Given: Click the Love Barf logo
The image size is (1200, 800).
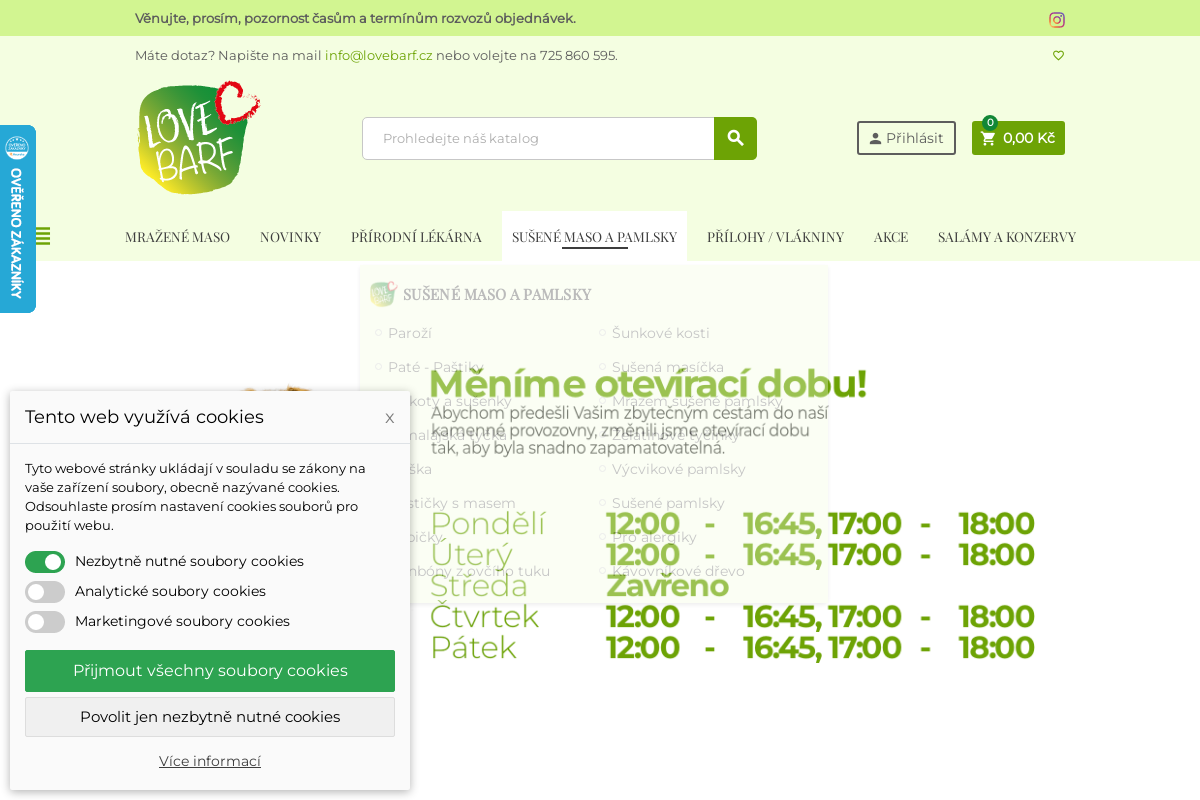Looking at the screenshot, I should pos(198,138).
